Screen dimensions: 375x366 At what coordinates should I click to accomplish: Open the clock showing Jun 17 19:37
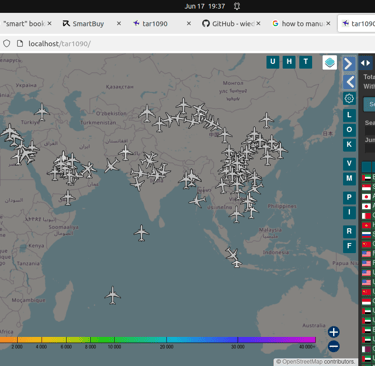[205, 6]
